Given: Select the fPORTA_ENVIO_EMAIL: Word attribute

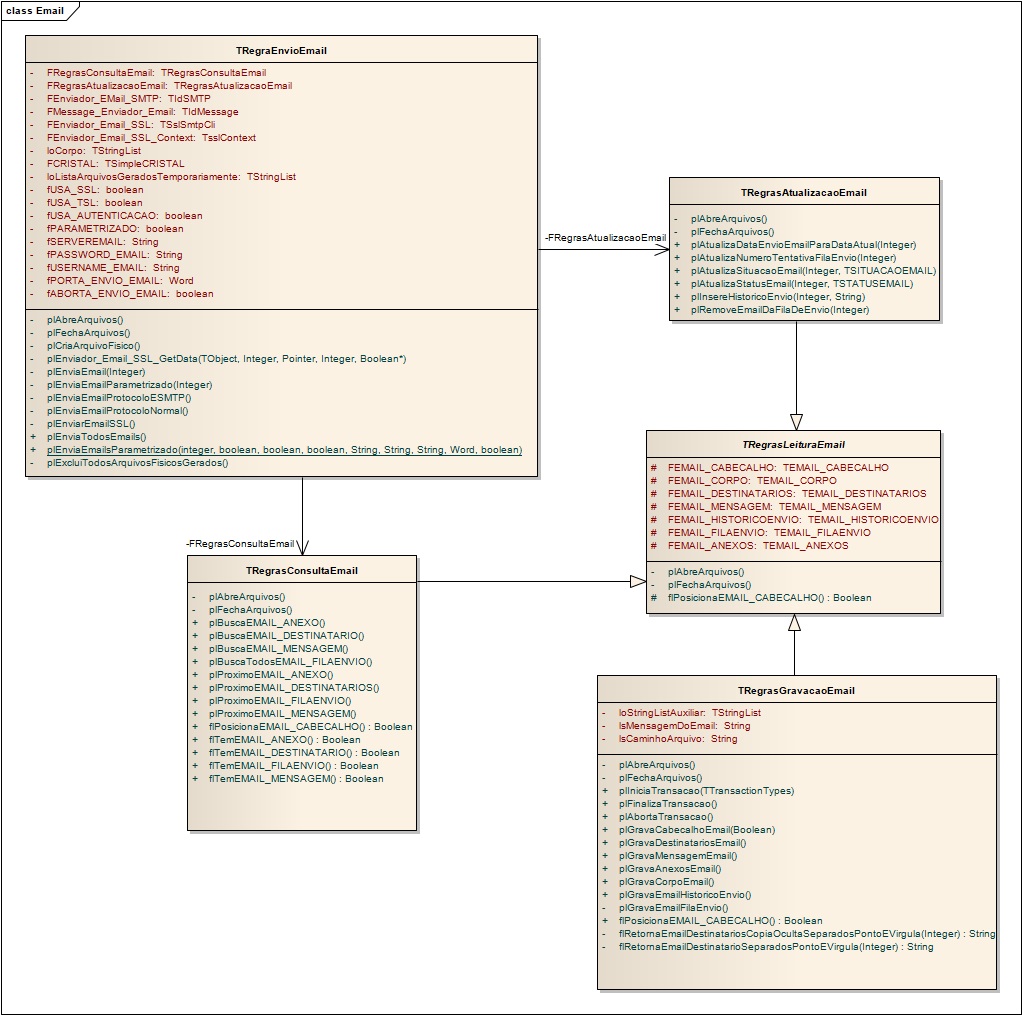Looking at the screenshot, I should [120, 281].
